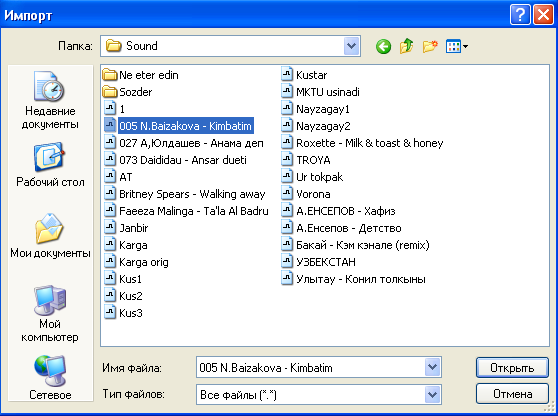Click the УЗБЕКСТАН file icon
This screenshot has width=558, height=416.
pyautogui.click(x=287, y=262)
